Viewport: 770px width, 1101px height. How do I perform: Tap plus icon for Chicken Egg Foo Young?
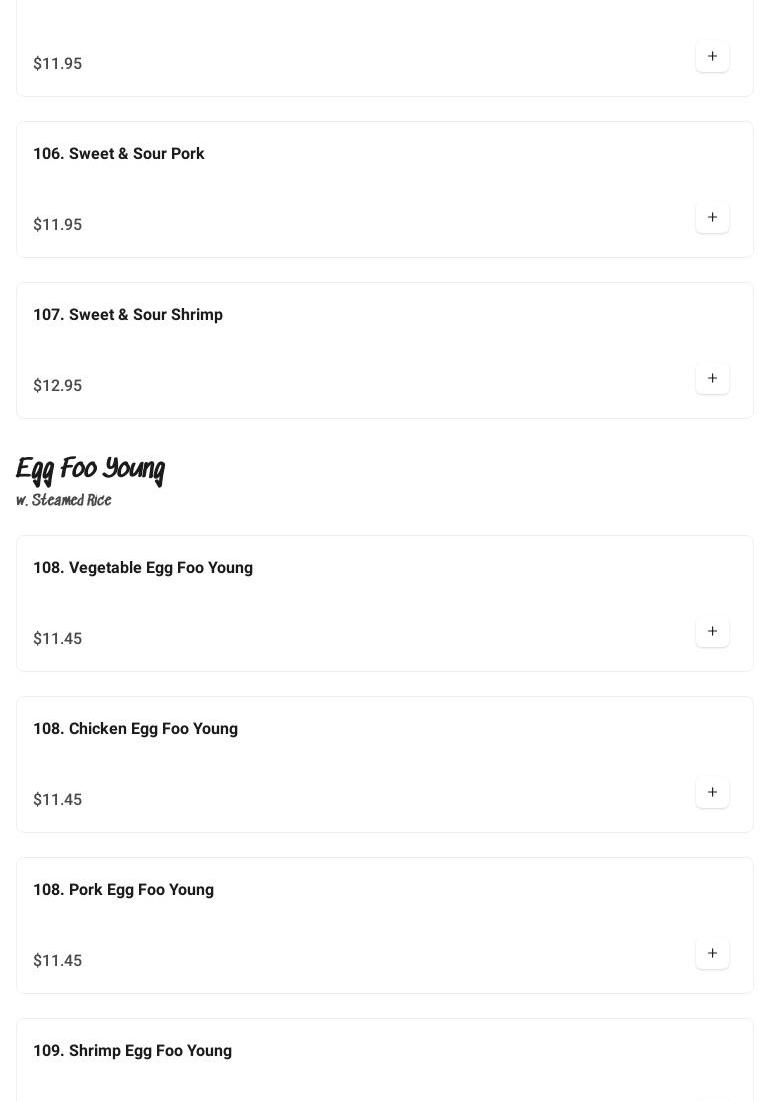pyautogui.click(x=712, y=793)
